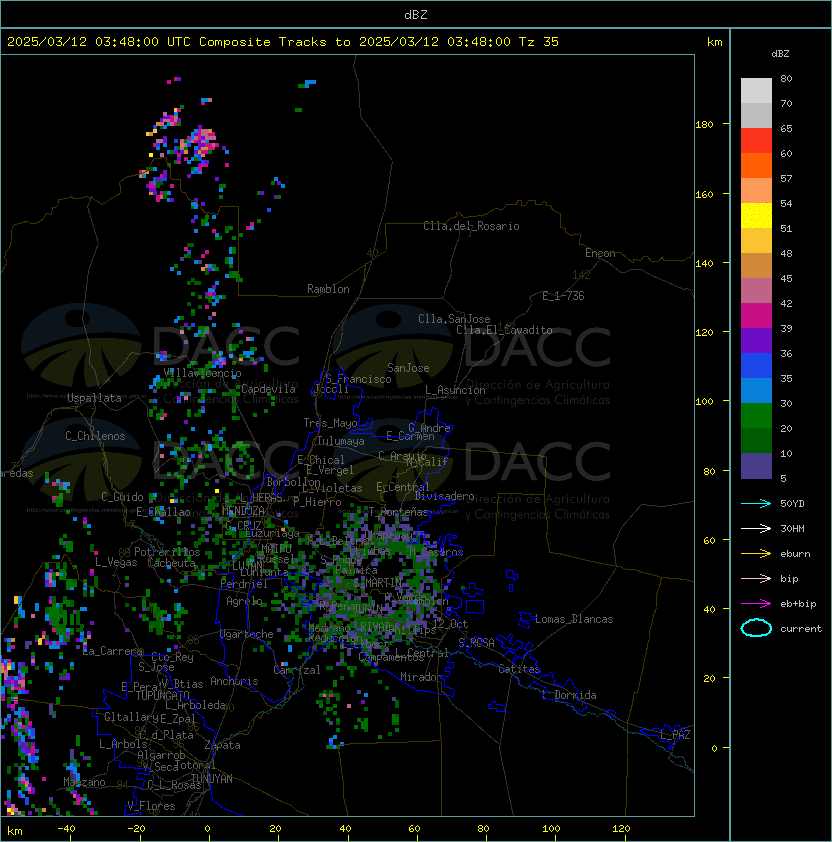
Task: Click the MENDOZA city label
Action: (243, 510)
